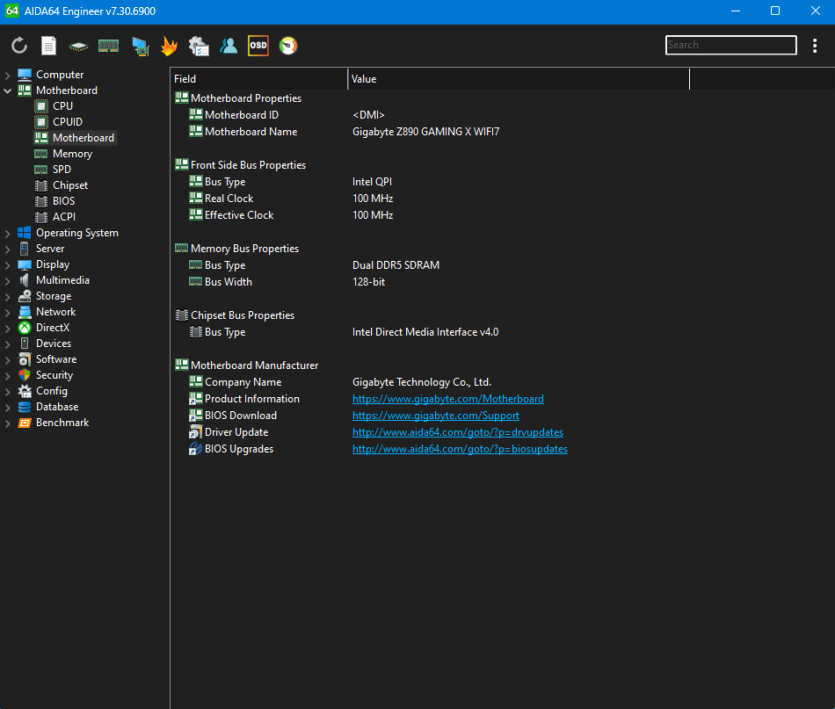This screenshot has width=835, height=709.
Task: Select the SPD tree item
Action: [62, 169]
